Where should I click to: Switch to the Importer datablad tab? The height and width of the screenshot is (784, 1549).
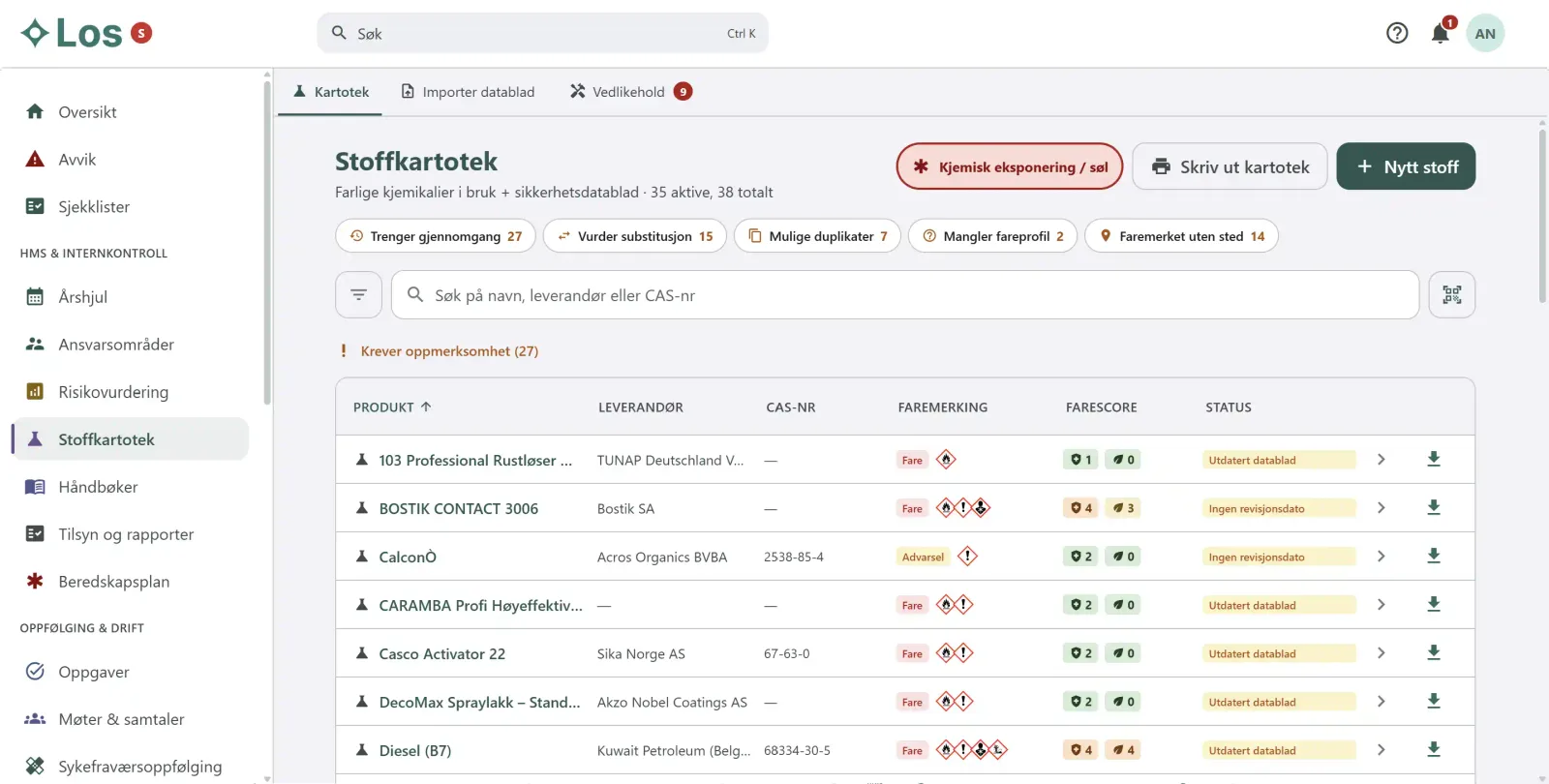(x=468, y=92)
